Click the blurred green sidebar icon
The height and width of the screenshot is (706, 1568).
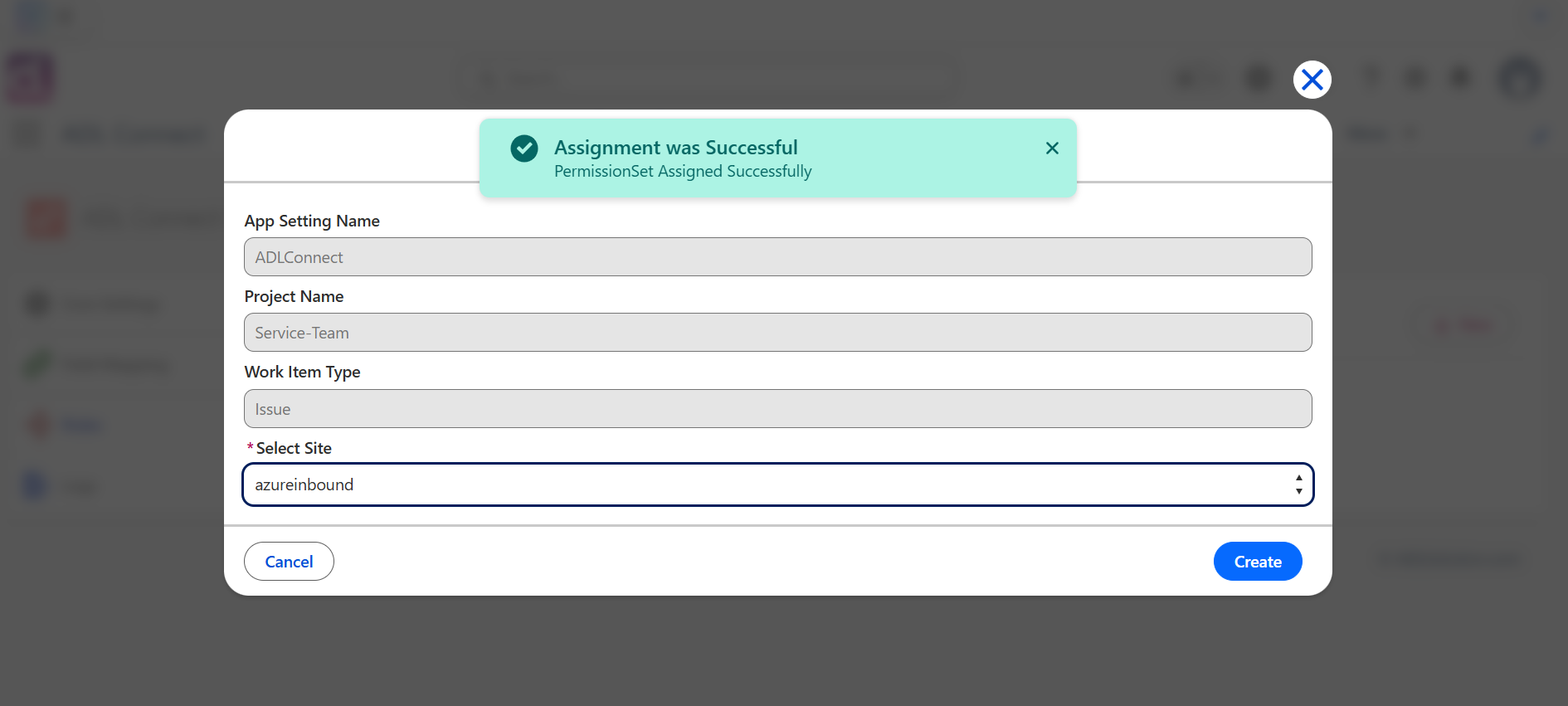[38, 364]
